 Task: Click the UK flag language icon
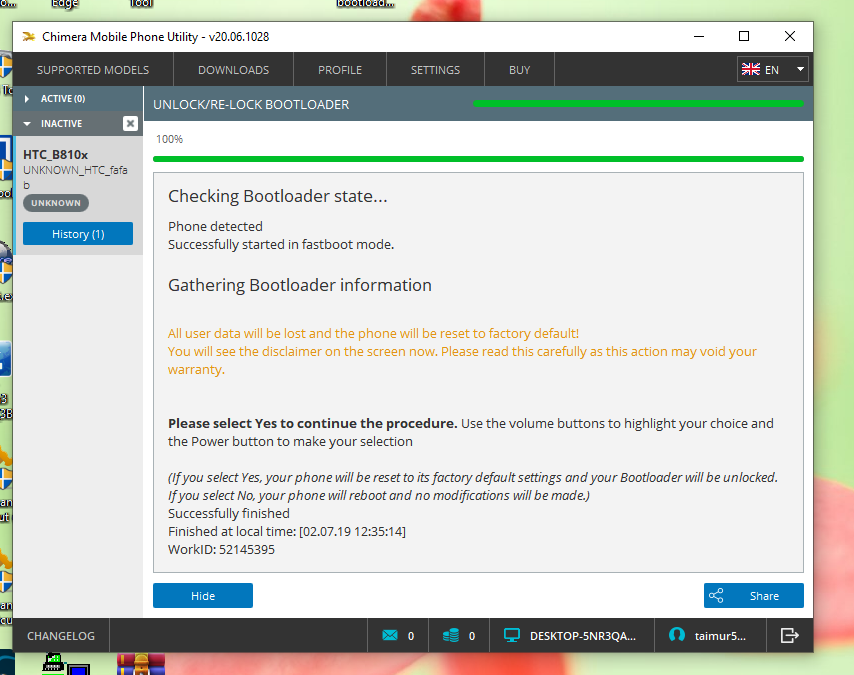coord(751,69)
